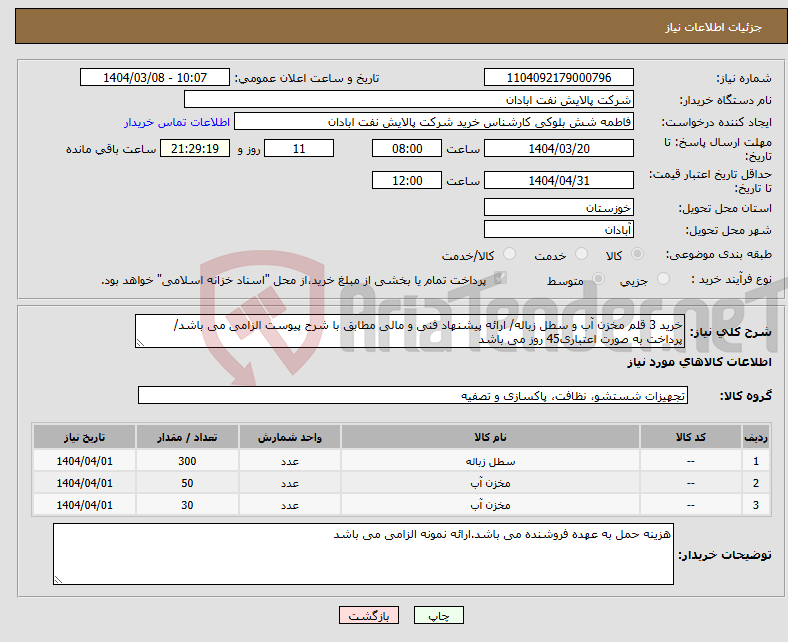The image size is (788, 642).
Task: Click the کد کالا column header
Action: [691, 437]
